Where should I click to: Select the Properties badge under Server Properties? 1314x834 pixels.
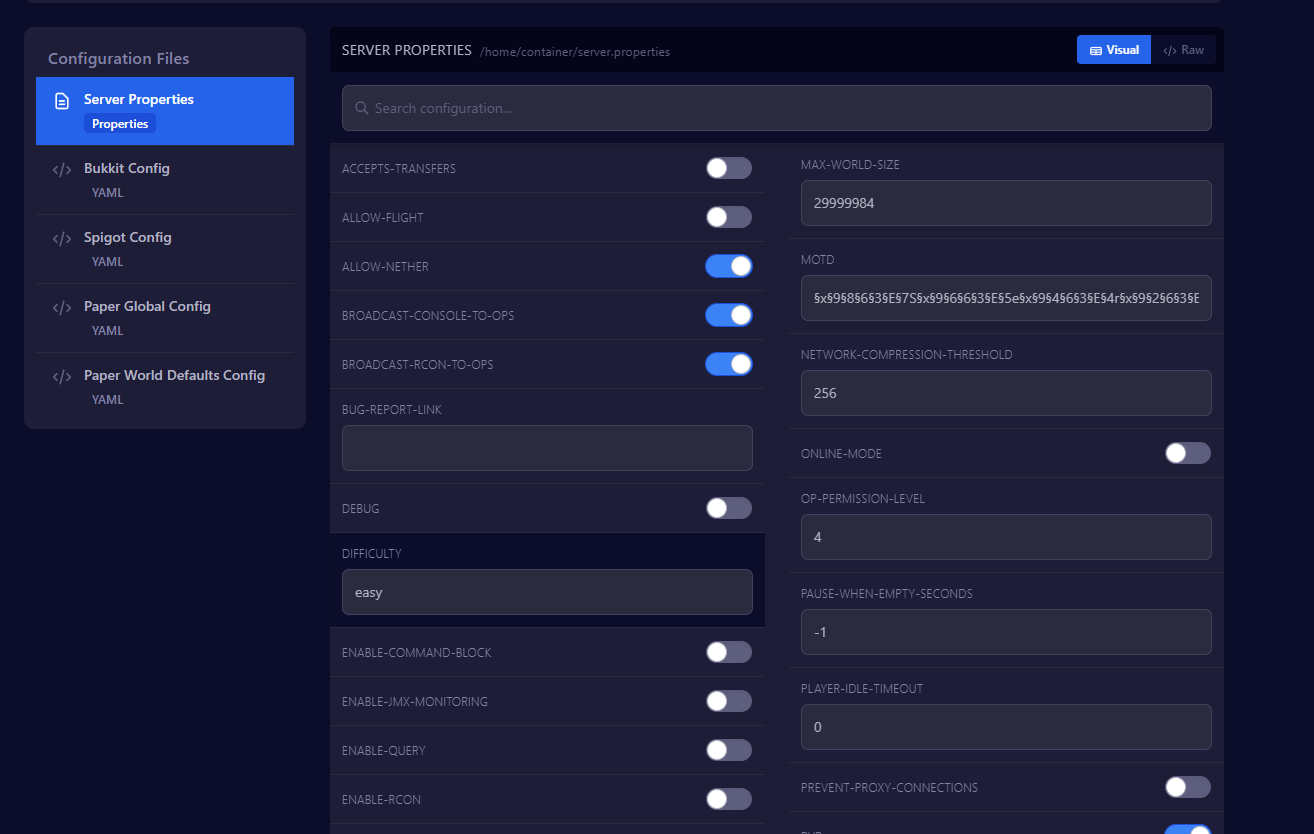120,124
